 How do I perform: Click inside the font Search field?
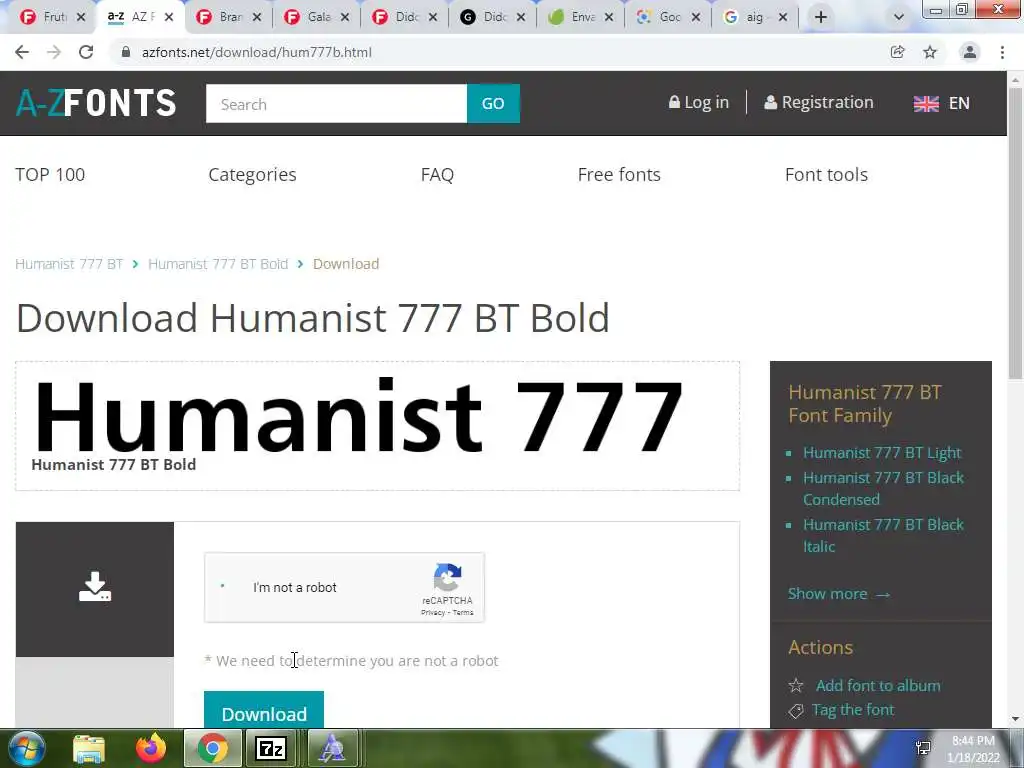point(336,103)
